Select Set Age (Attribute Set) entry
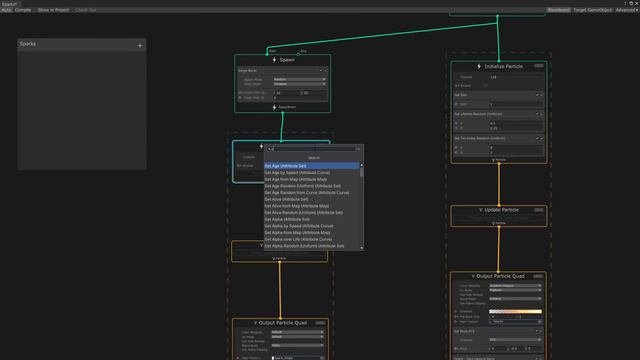The image size is (640, 360). [x=312, y=166]
